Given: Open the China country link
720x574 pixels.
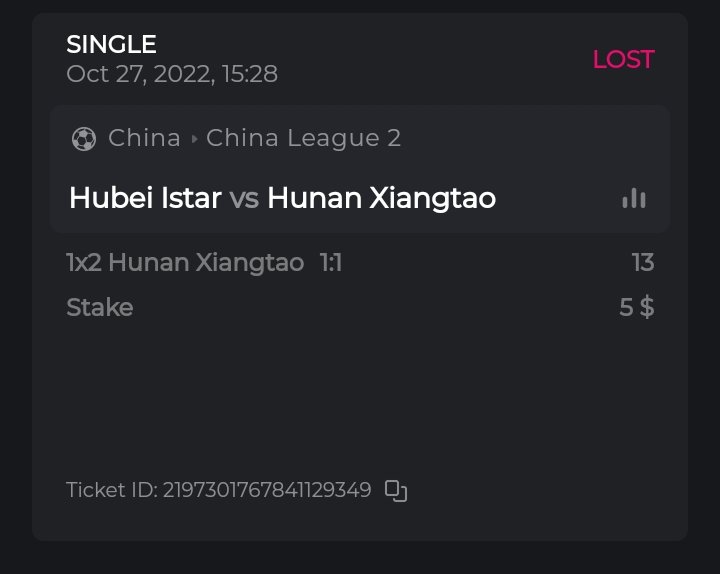Looking at the screenshot, I should pos(144,138).
